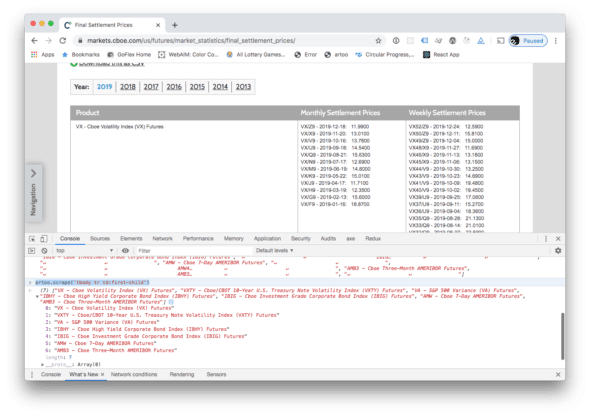Open Circular Progress bookmark
This screenshot has width=590, height=416.
pyautogui.click(x=385, y=55)
